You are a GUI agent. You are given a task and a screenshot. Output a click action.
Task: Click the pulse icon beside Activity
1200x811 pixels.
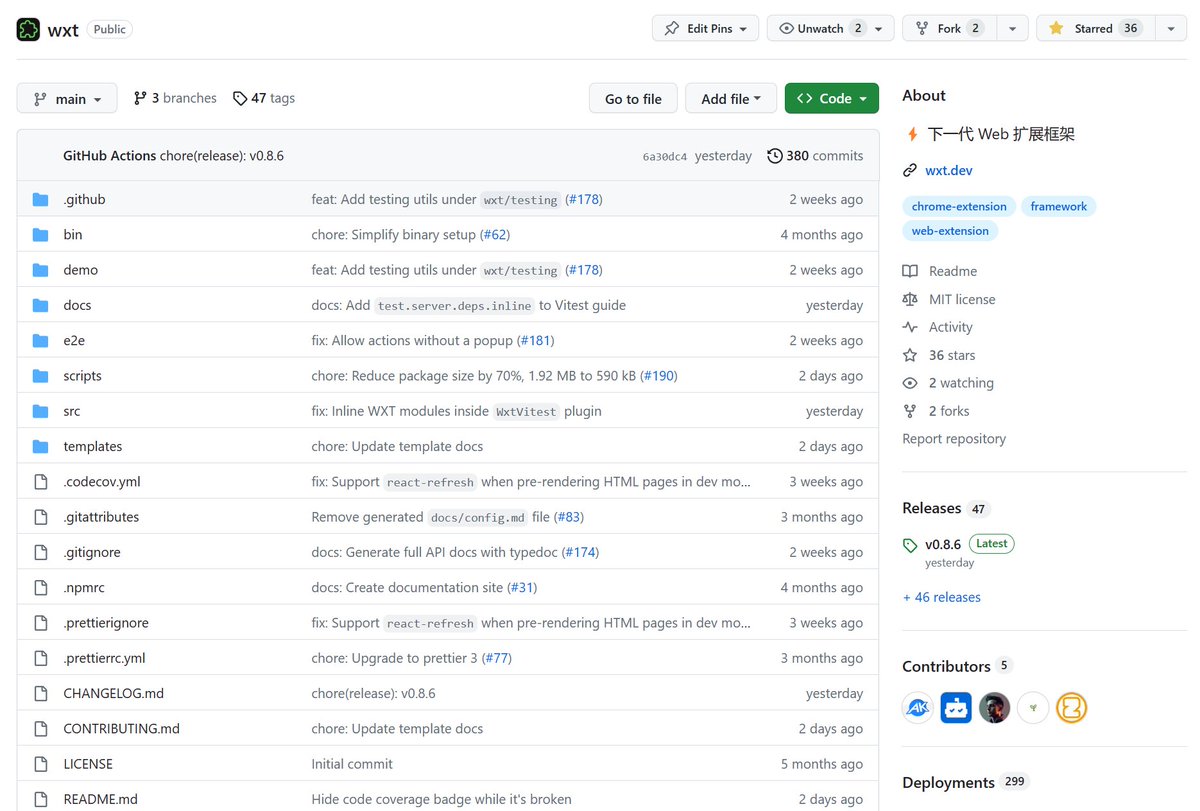point(910,327)
